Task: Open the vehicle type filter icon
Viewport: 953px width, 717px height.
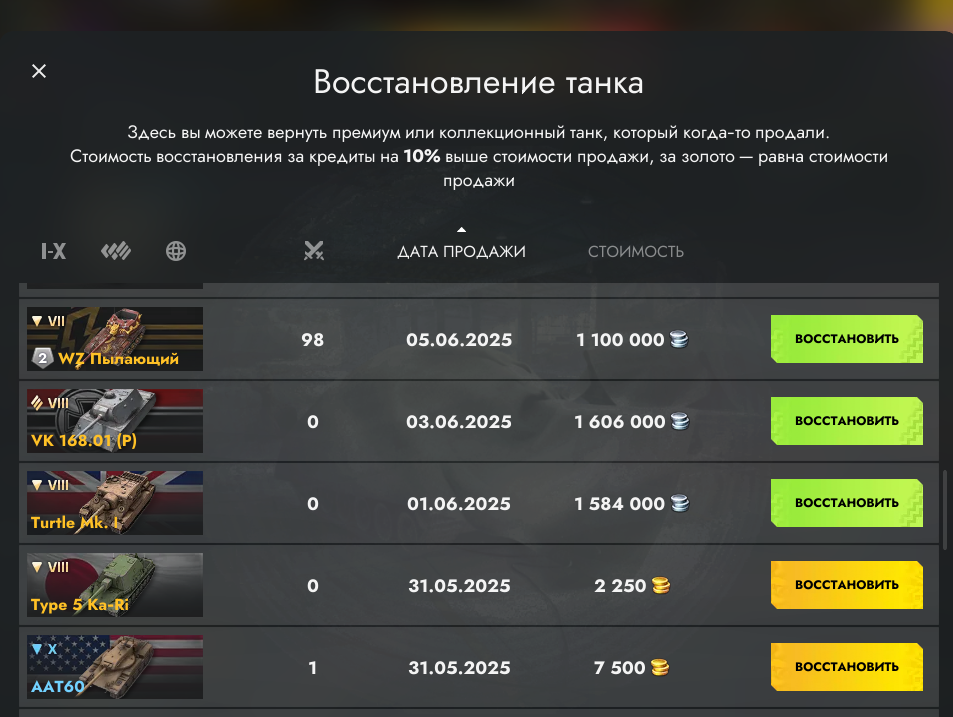Action: 115,251
